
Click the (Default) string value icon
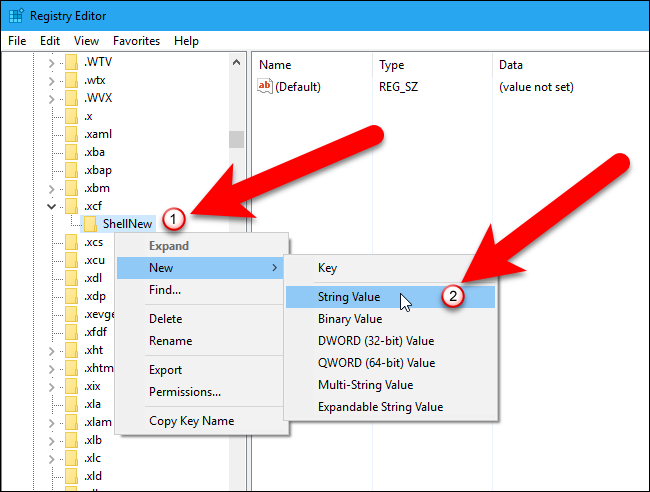click(x=265, y=87)
